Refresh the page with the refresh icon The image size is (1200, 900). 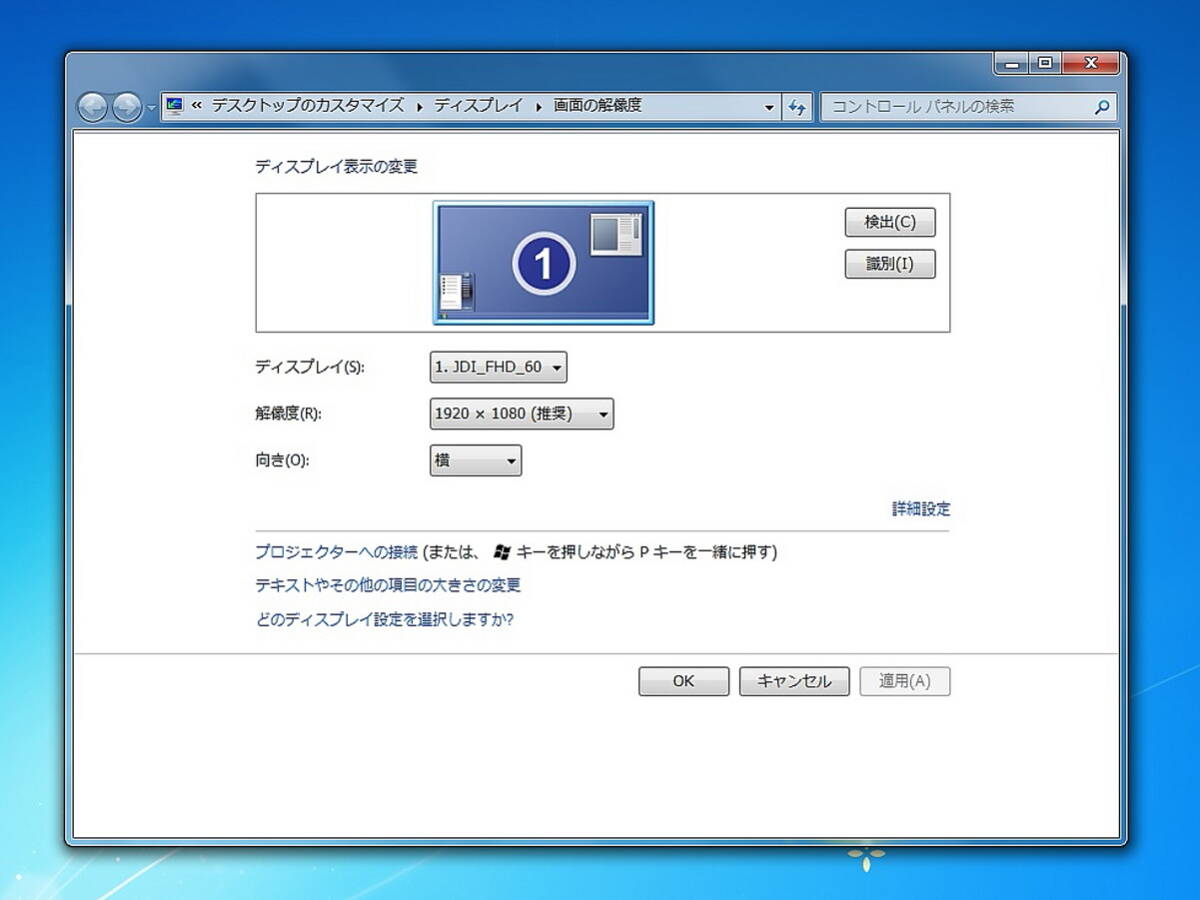pos(797,107)
